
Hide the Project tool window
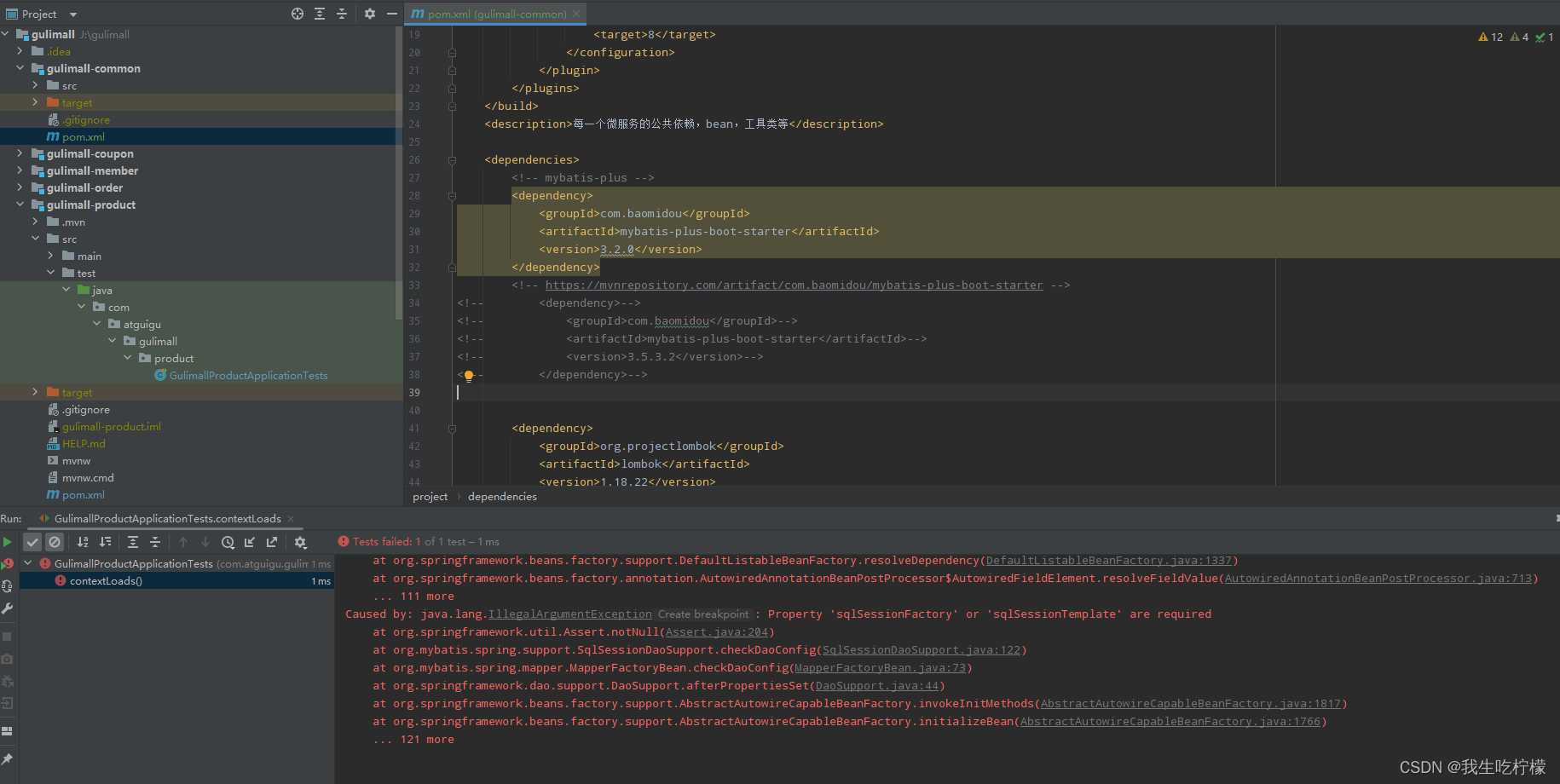point(392,14)
